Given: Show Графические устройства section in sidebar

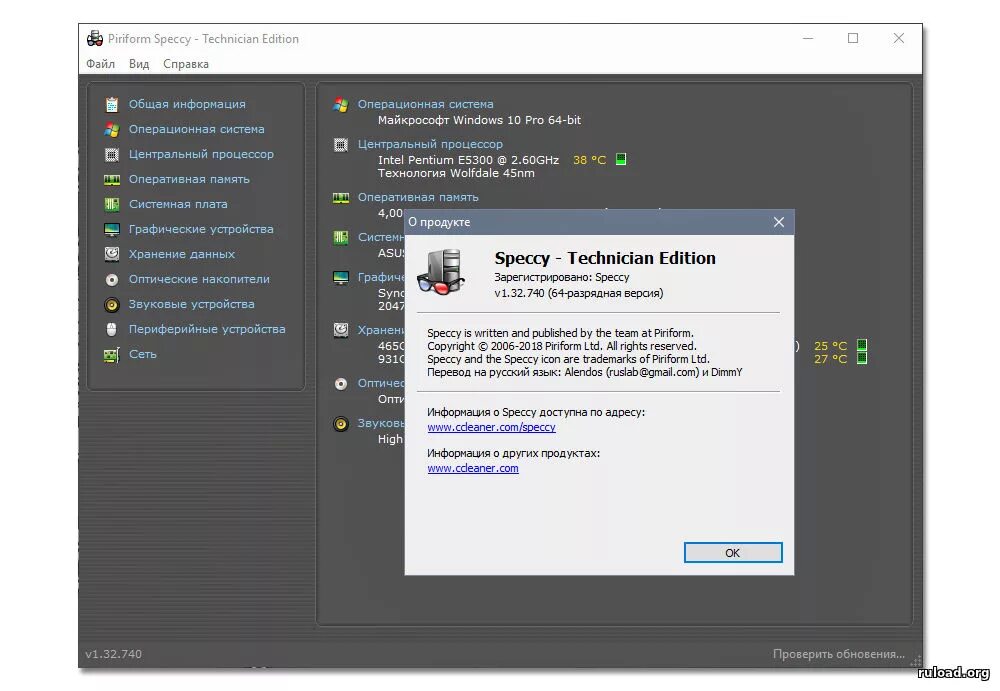Looking at the screenshot, I should [201, 229].
